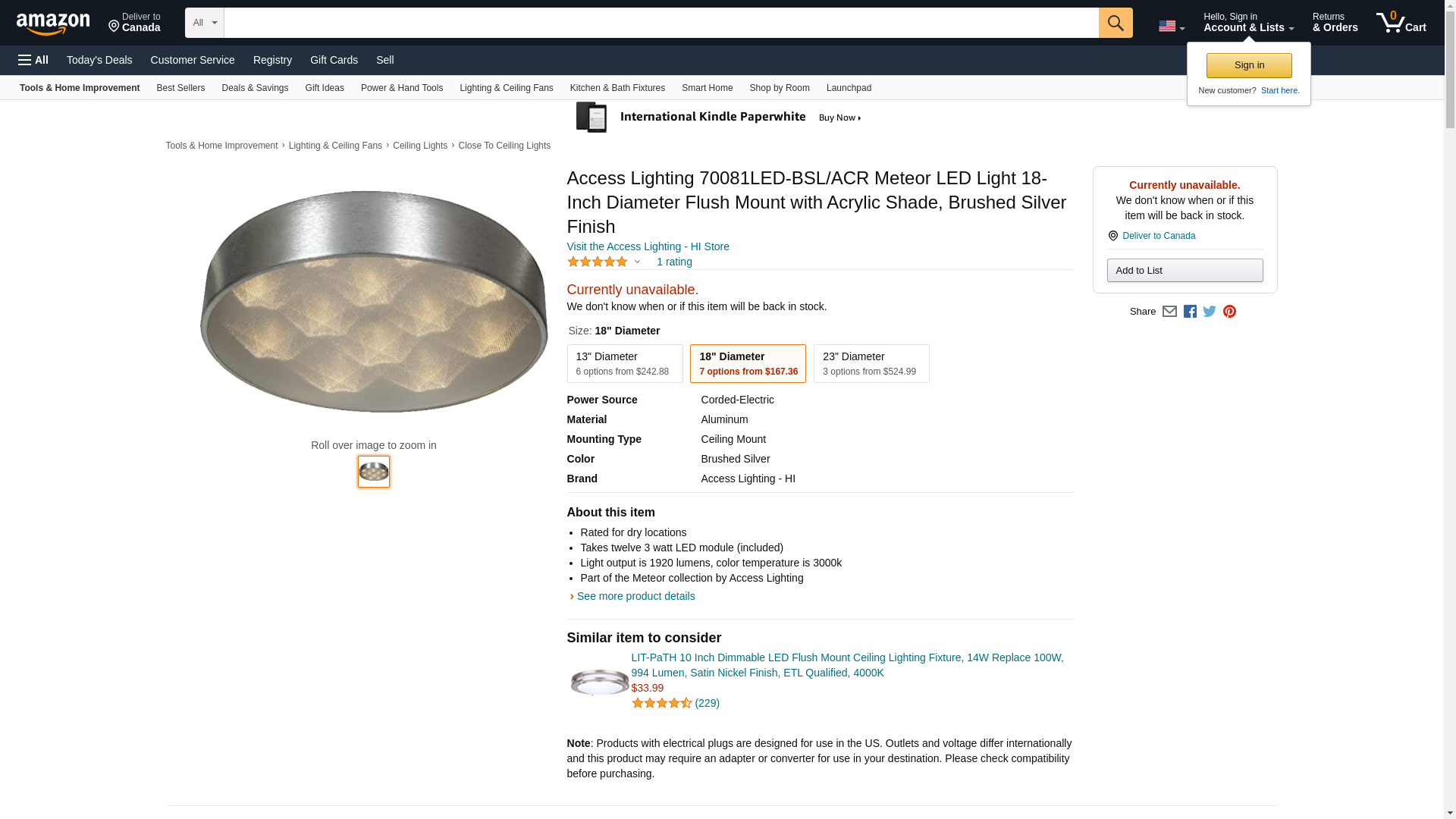Share product on Twitter
This screenshot has height=819, width=1456.
[1210, 312]
